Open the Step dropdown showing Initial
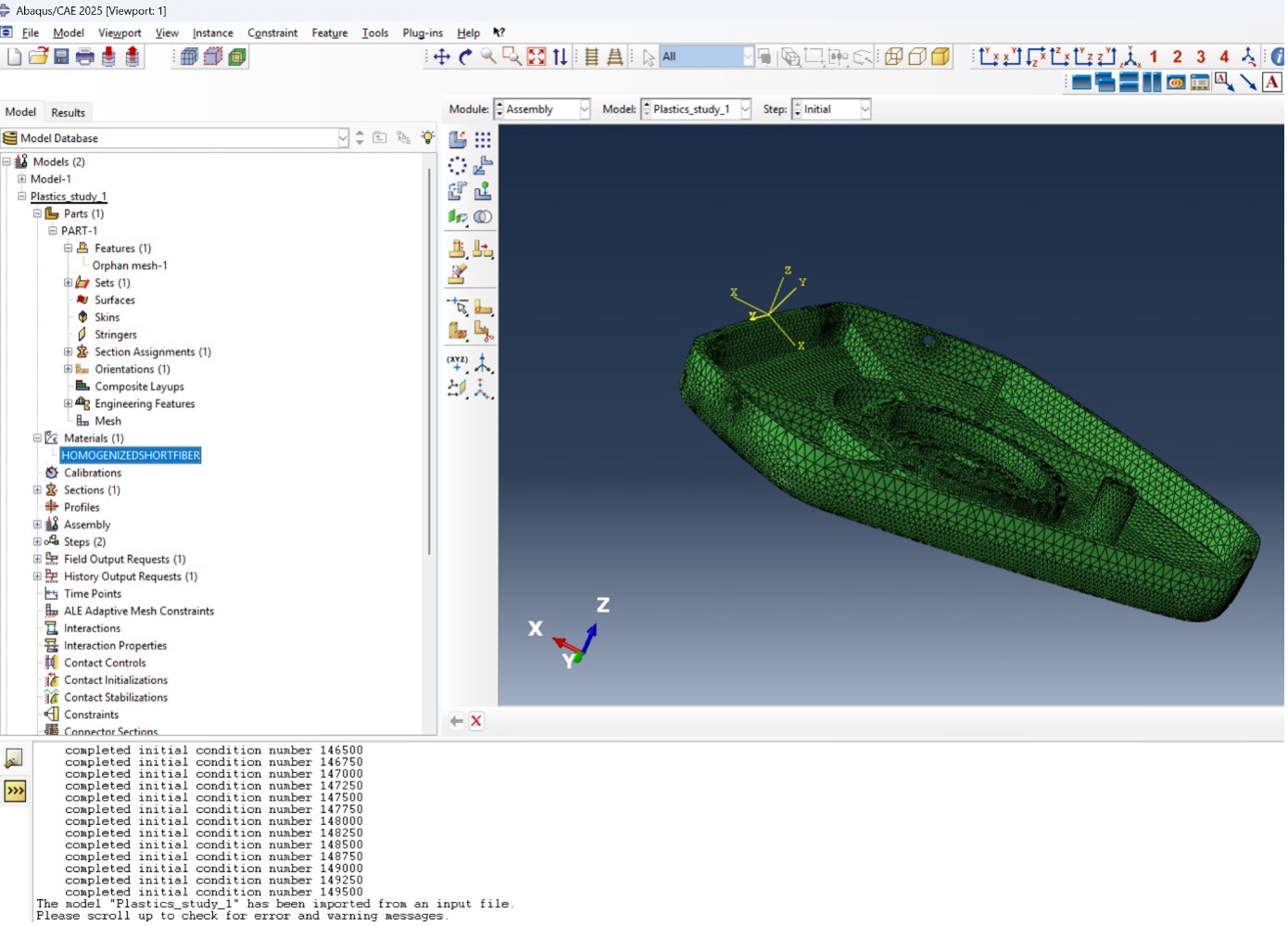The width and height of the screenshot is (1288, 926). point(864,109)
